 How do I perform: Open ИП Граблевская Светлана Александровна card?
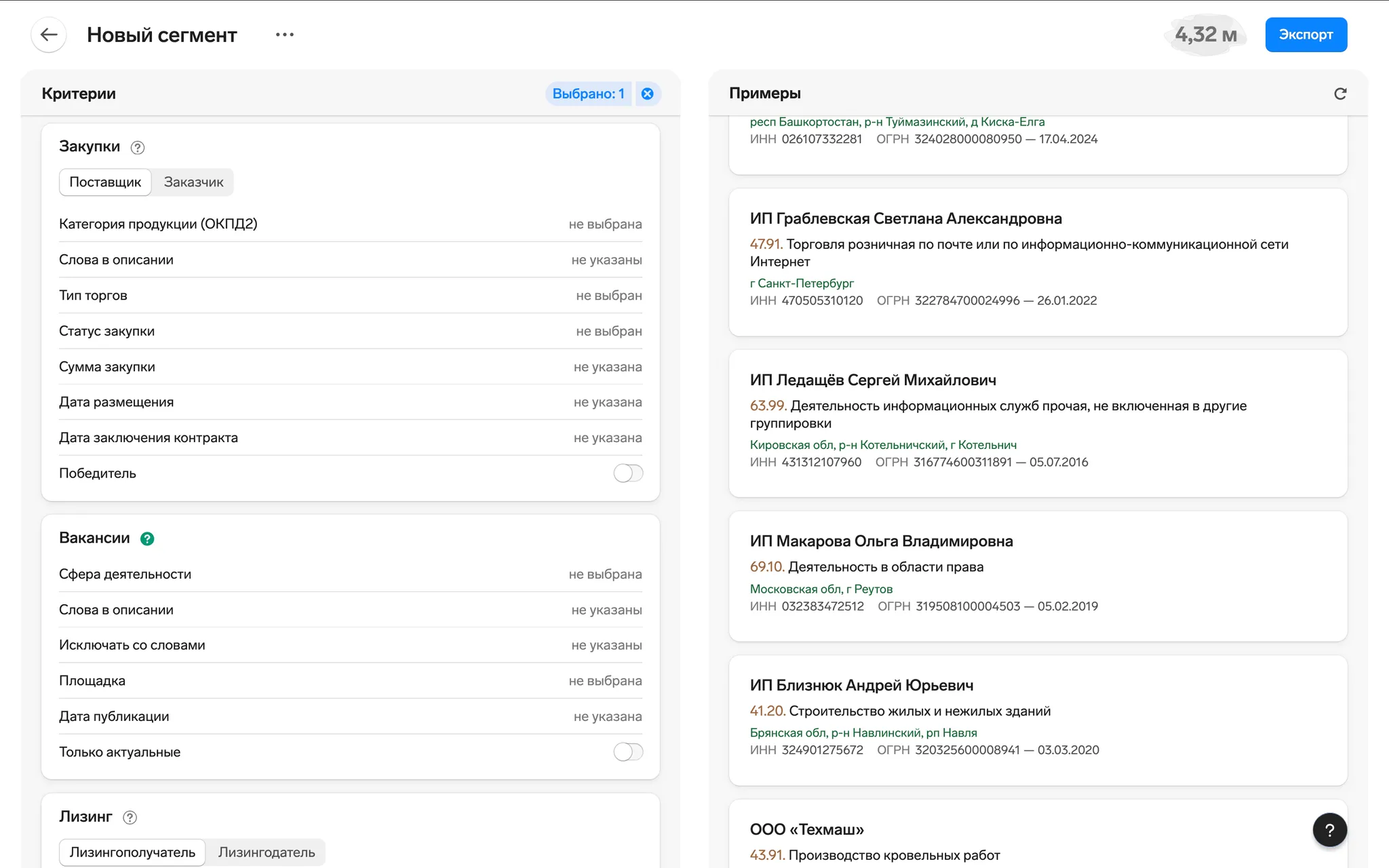pyautogui.click(x=1038, y=262)
